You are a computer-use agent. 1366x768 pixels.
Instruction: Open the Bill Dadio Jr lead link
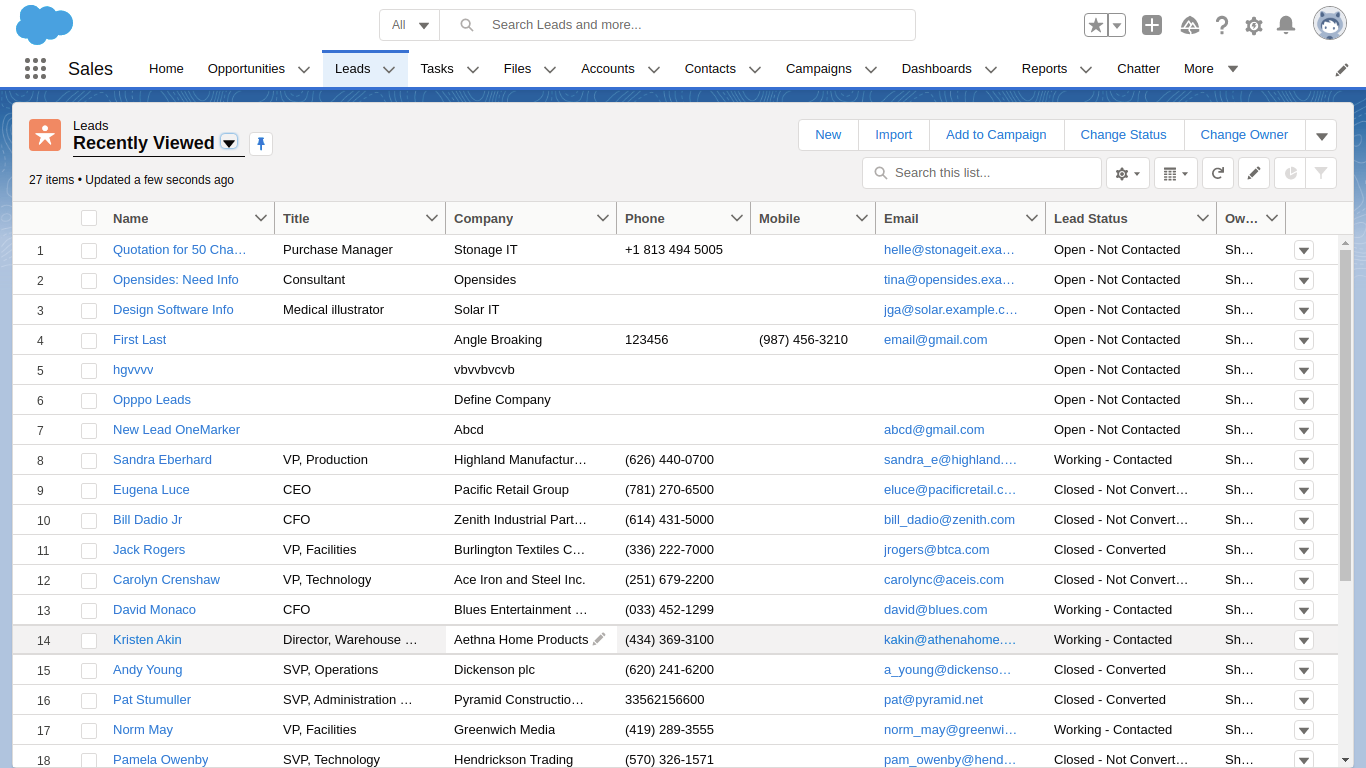click(x=148, y=520)
